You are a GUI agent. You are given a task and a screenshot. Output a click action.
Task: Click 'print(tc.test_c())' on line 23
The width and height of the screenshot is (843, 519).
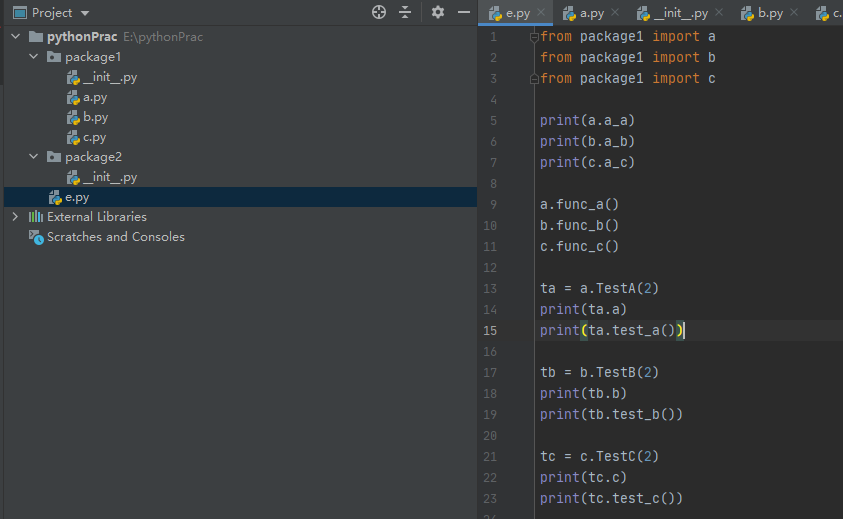click(x=611, y=498)
